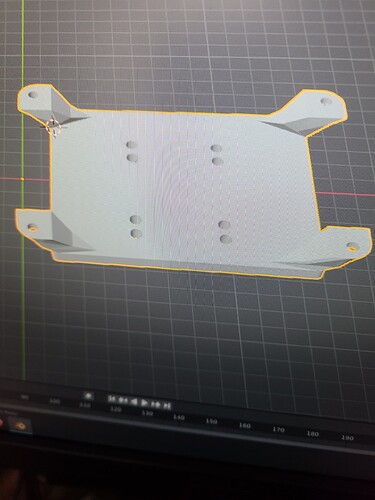Click the top-left corner mounting hole
375x500 pixels.
(x=33, y=95)
